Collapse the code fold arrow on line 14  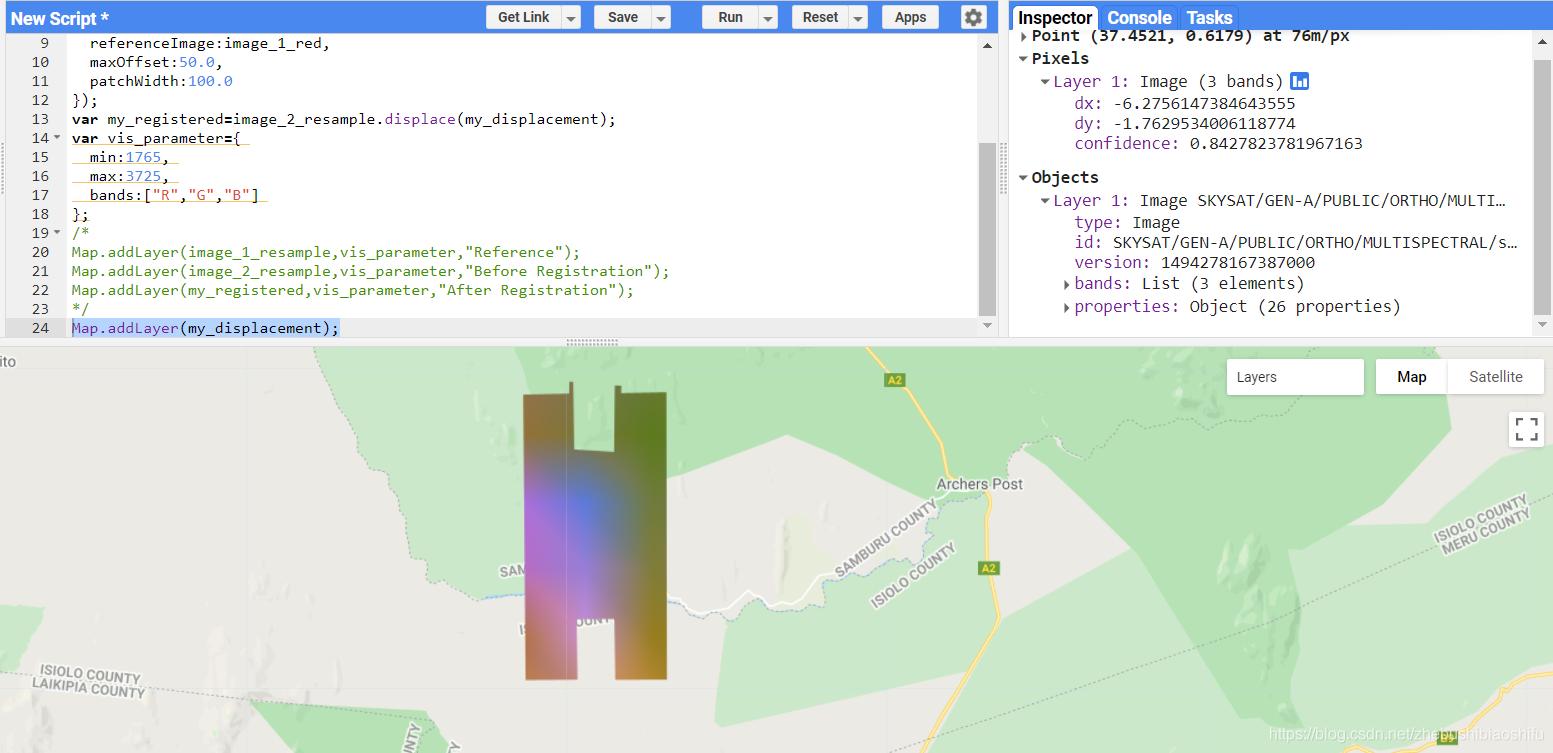pyautogui.click(x=57, y=138)
